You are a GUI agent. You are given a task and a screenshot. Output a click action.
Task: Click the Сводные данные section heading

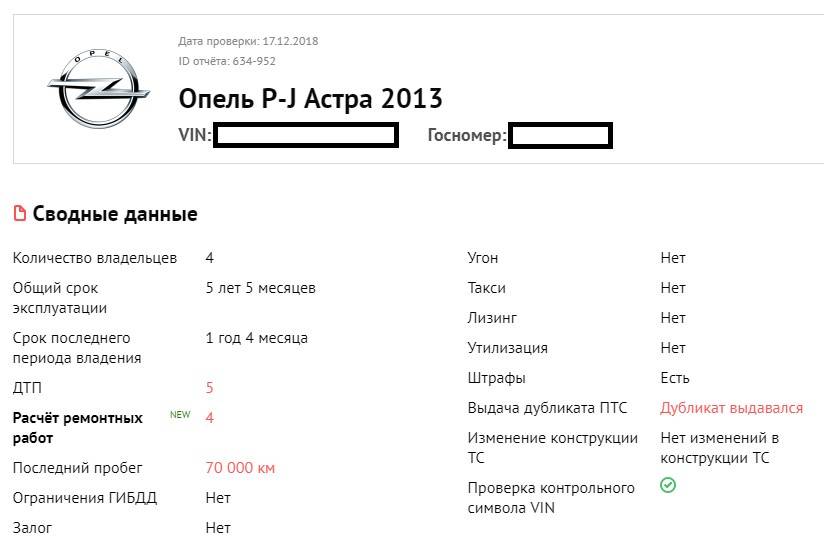115,214
